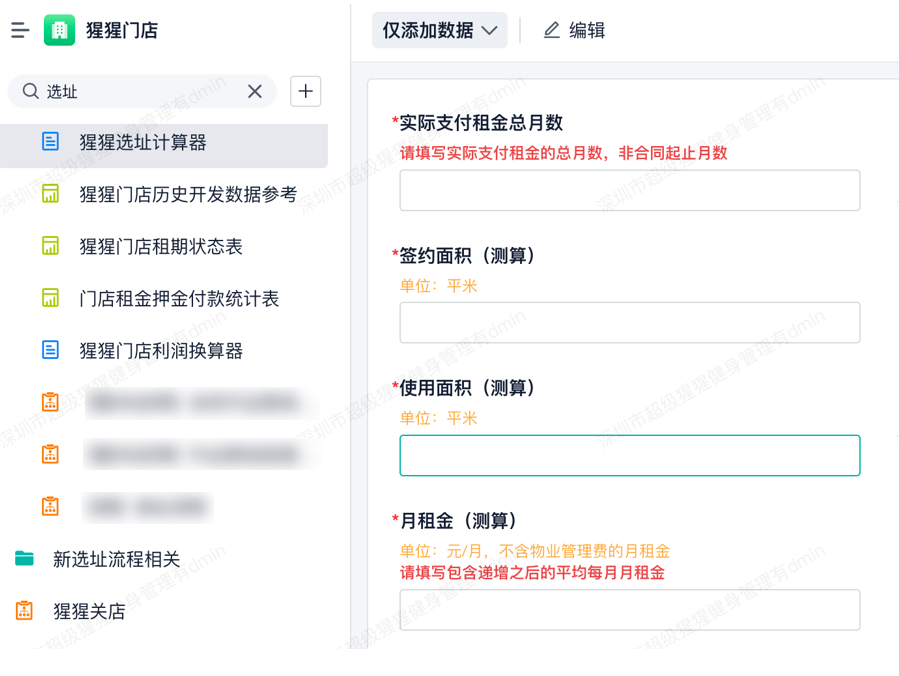Click the 月租金（测算） input field
This screenshot has width=899, height=676.
tap(629, 610)
